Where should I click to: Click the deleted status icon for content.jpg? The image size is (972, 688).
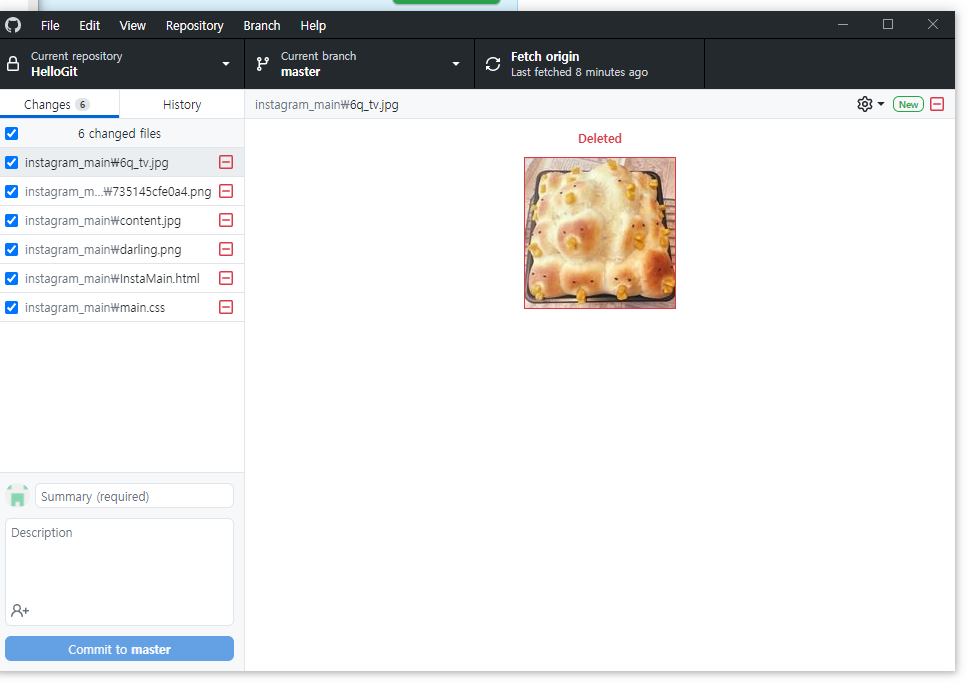coord(226,220)
